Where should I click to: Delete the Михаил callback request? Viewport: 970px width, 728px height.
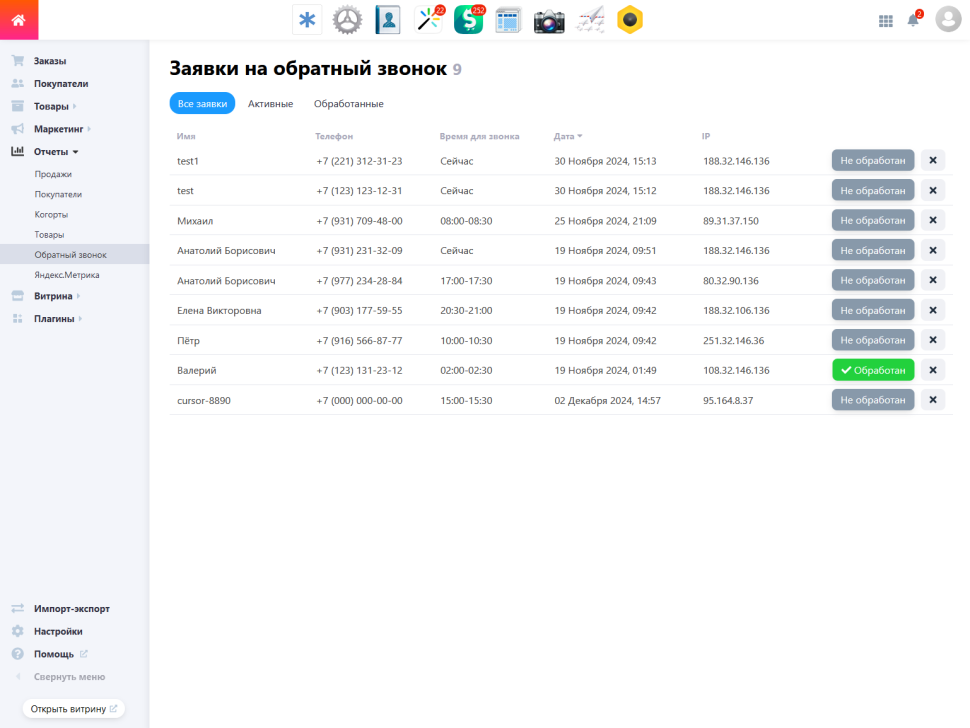click(x=932, y=220)
